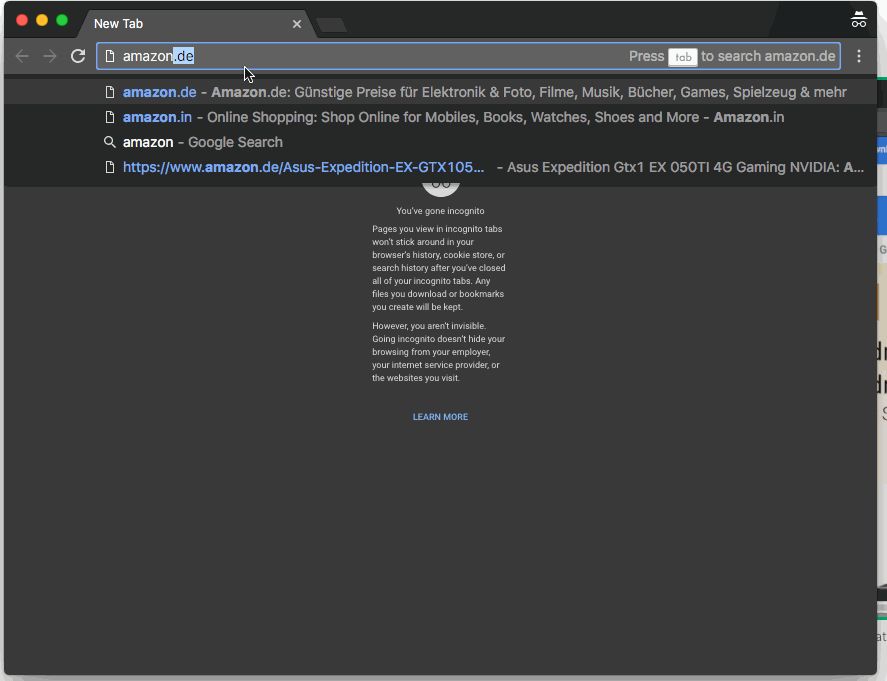Click the tab key hint in the address bar
Screen dimensions: 887x681
[x=683, y=57]
